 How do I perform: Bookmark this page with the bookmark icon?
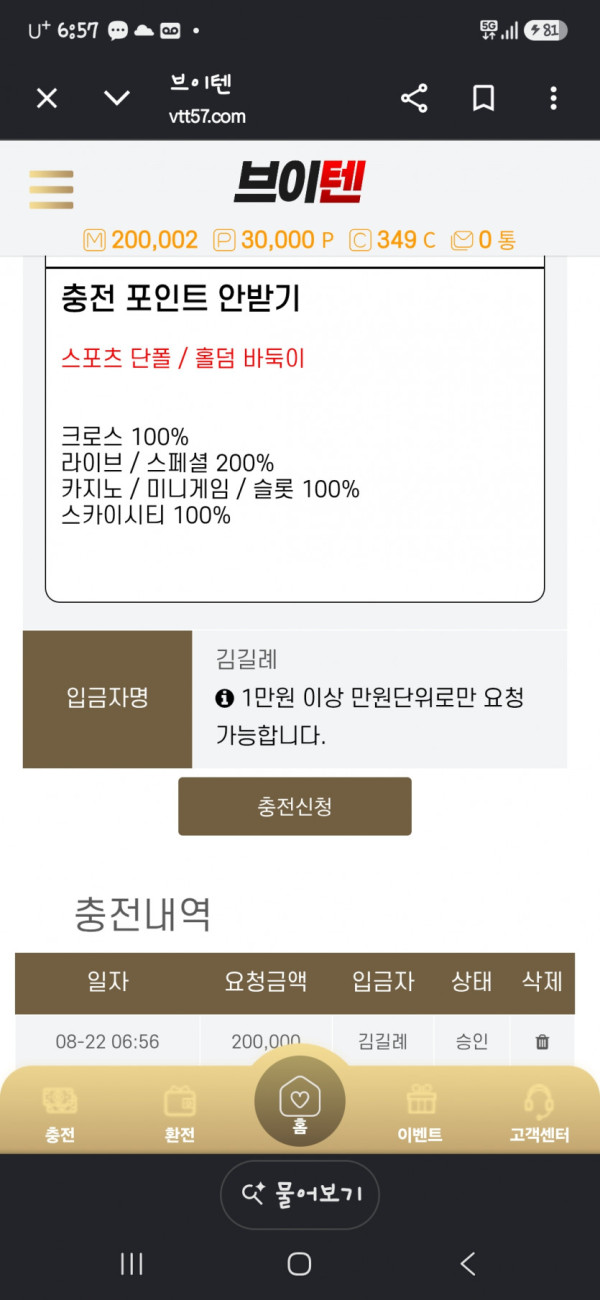coord(484,98)
